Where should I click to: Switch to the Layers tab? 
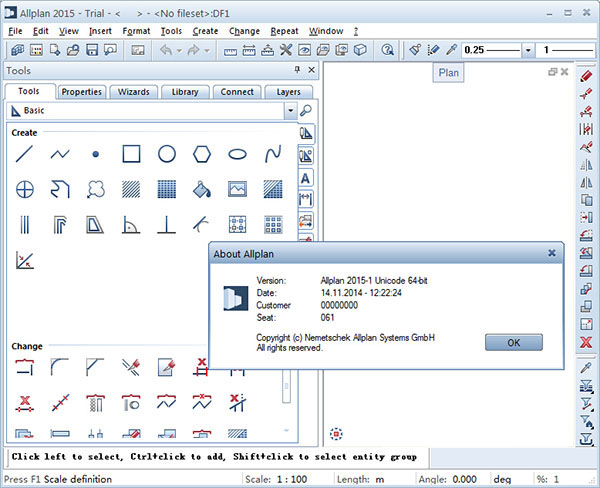pos(289,92)
